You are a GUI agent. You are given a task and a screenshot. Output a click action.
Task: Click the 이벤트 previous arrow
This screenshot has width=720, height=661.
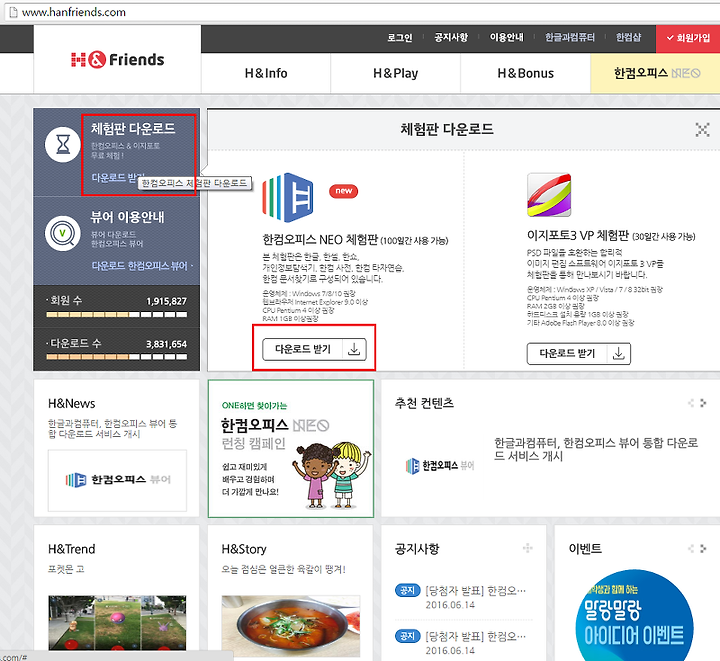pyautogui.click(x=691, y=549)
